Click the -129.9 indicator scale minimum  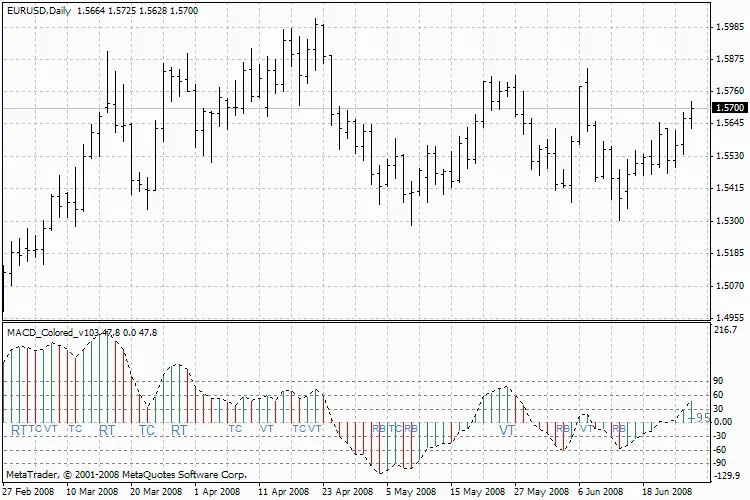click(727, 477)
